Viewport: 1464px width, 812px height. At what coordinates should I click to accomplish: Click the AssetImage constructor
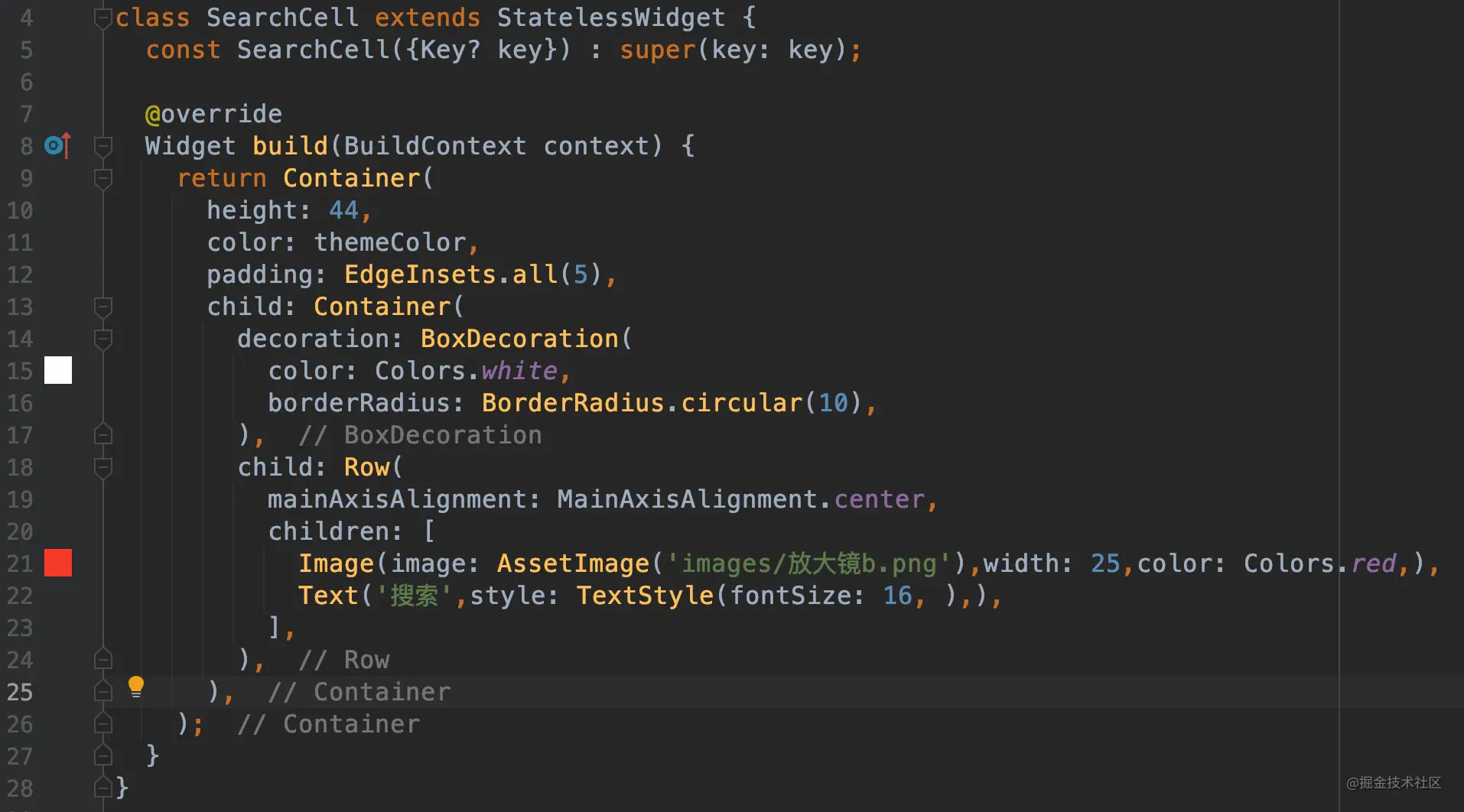573,564
